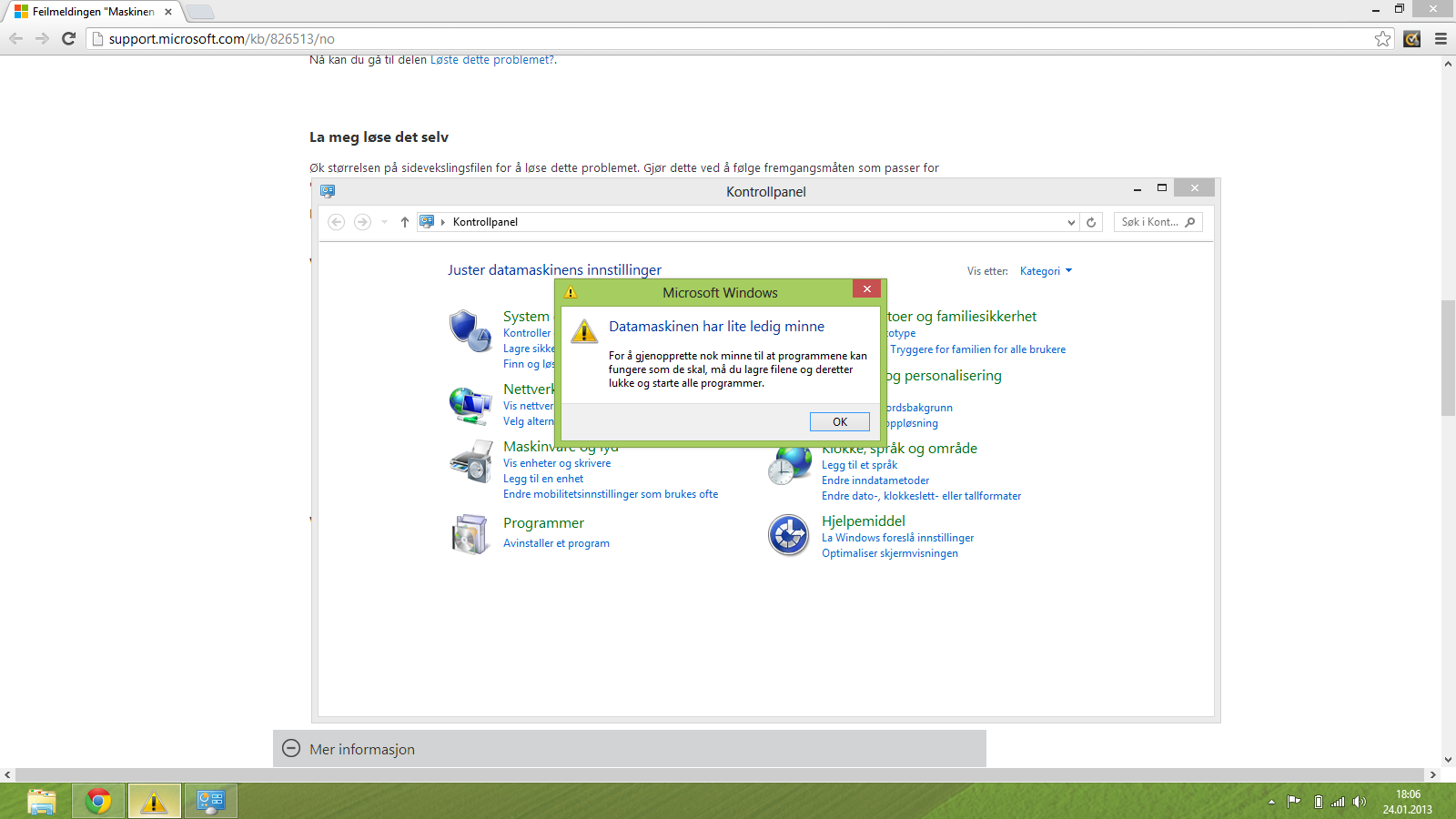Open the Chrome menu (three lines)

1441,38
